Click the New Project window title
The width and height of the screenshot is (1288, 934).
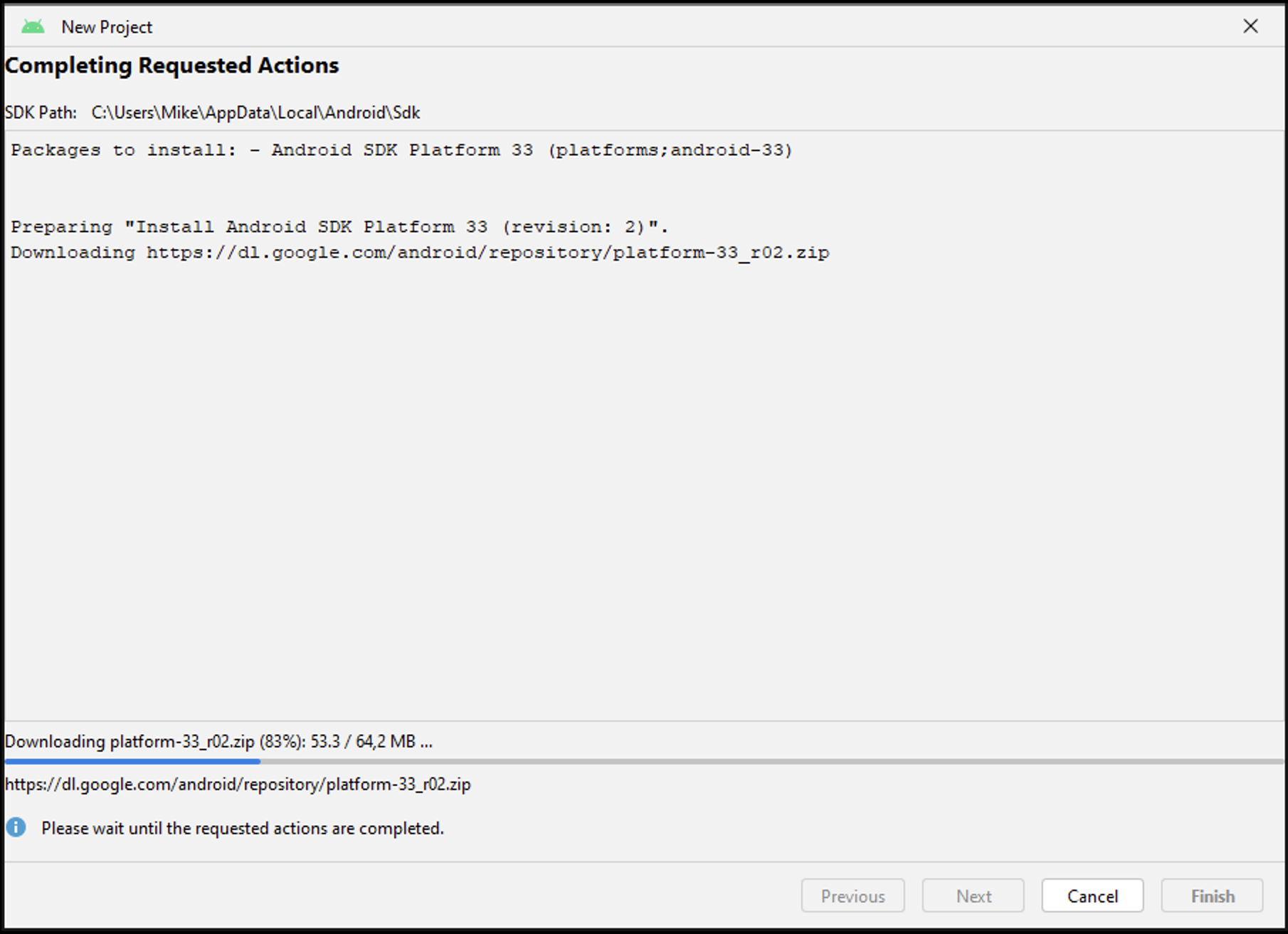tap(107, 27)
